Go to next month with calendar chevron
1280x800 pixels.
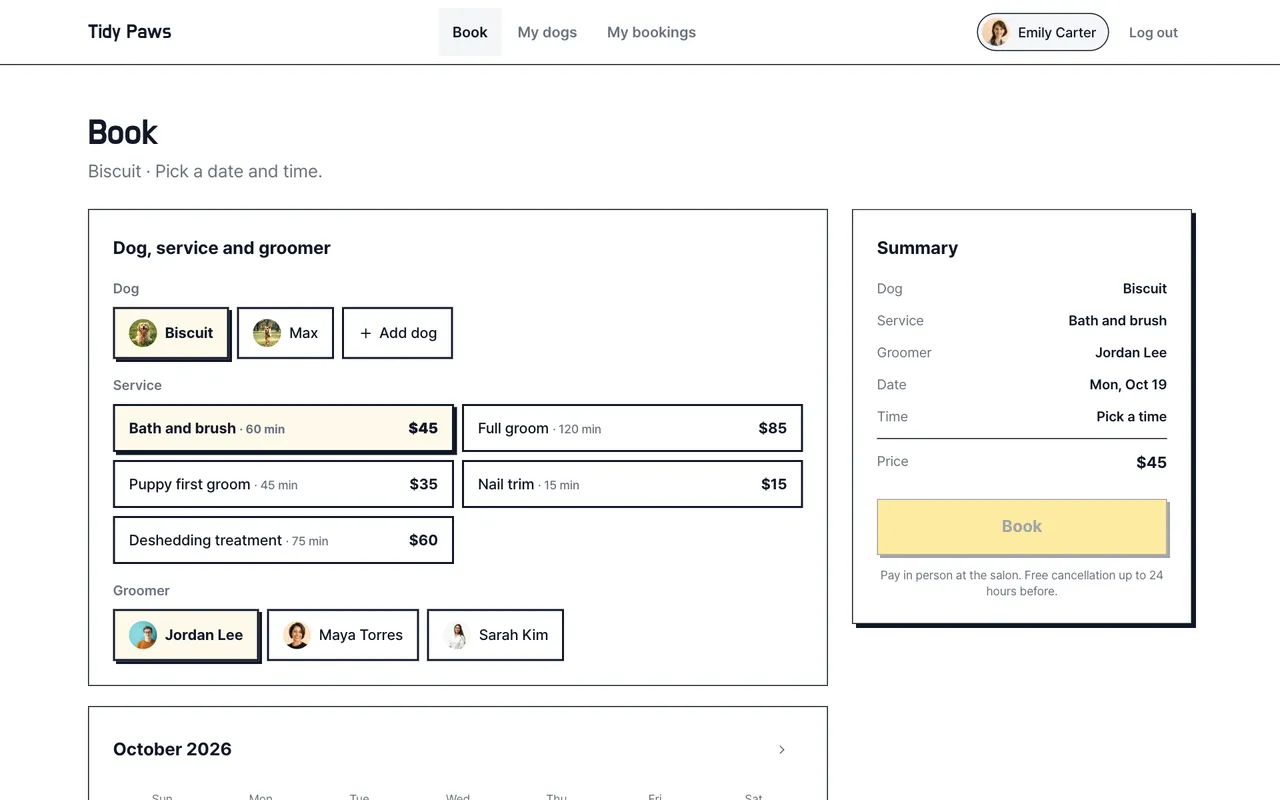[x=782, y=749]
